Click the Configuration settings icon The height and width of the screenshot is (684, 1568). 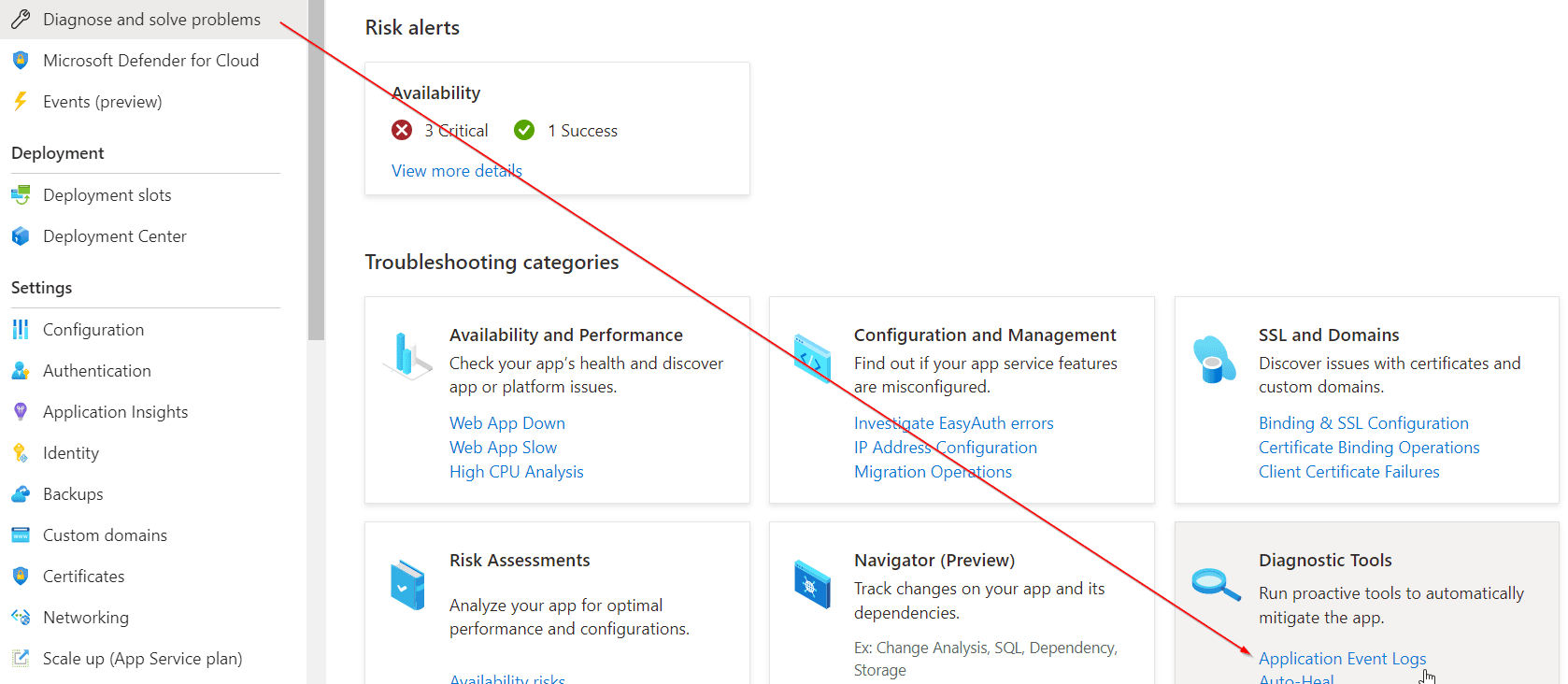click(21, 329)
